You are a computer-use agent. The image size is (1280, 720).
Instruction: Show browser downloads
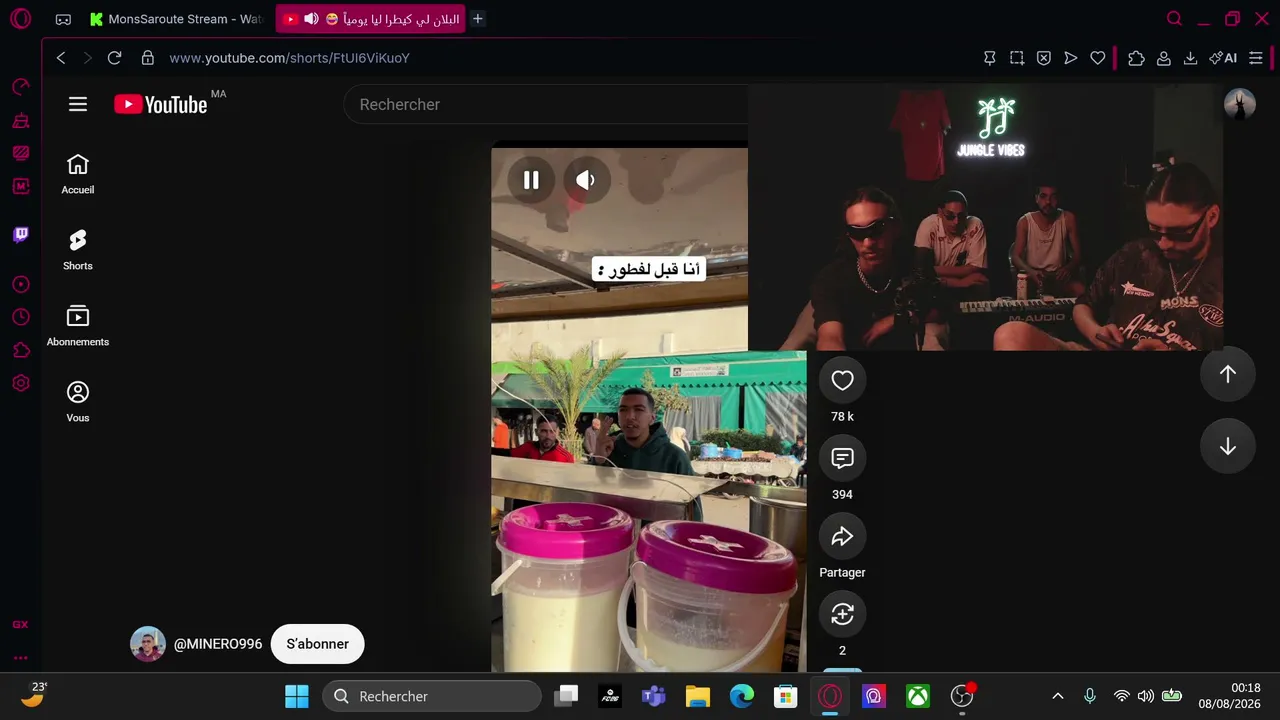pos(1191,58)
